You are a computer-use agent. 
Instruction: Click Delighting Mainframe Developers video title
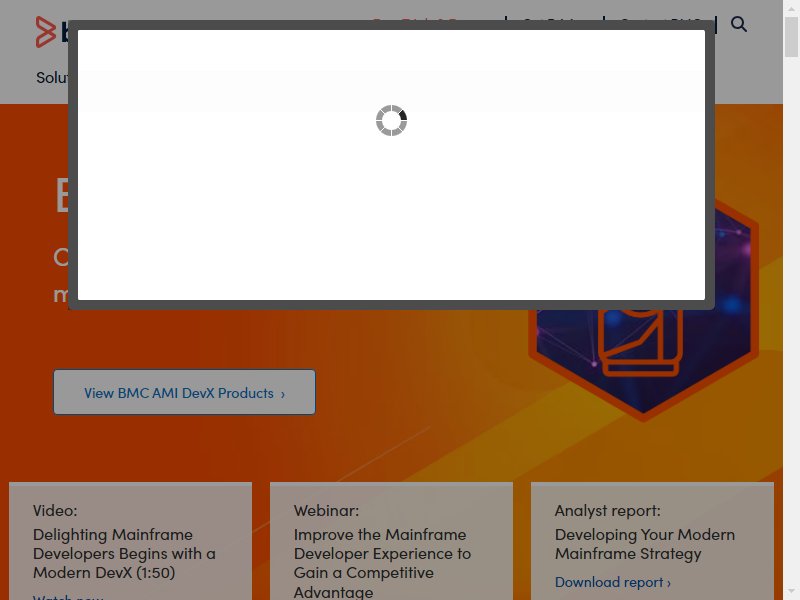point(124,554)
